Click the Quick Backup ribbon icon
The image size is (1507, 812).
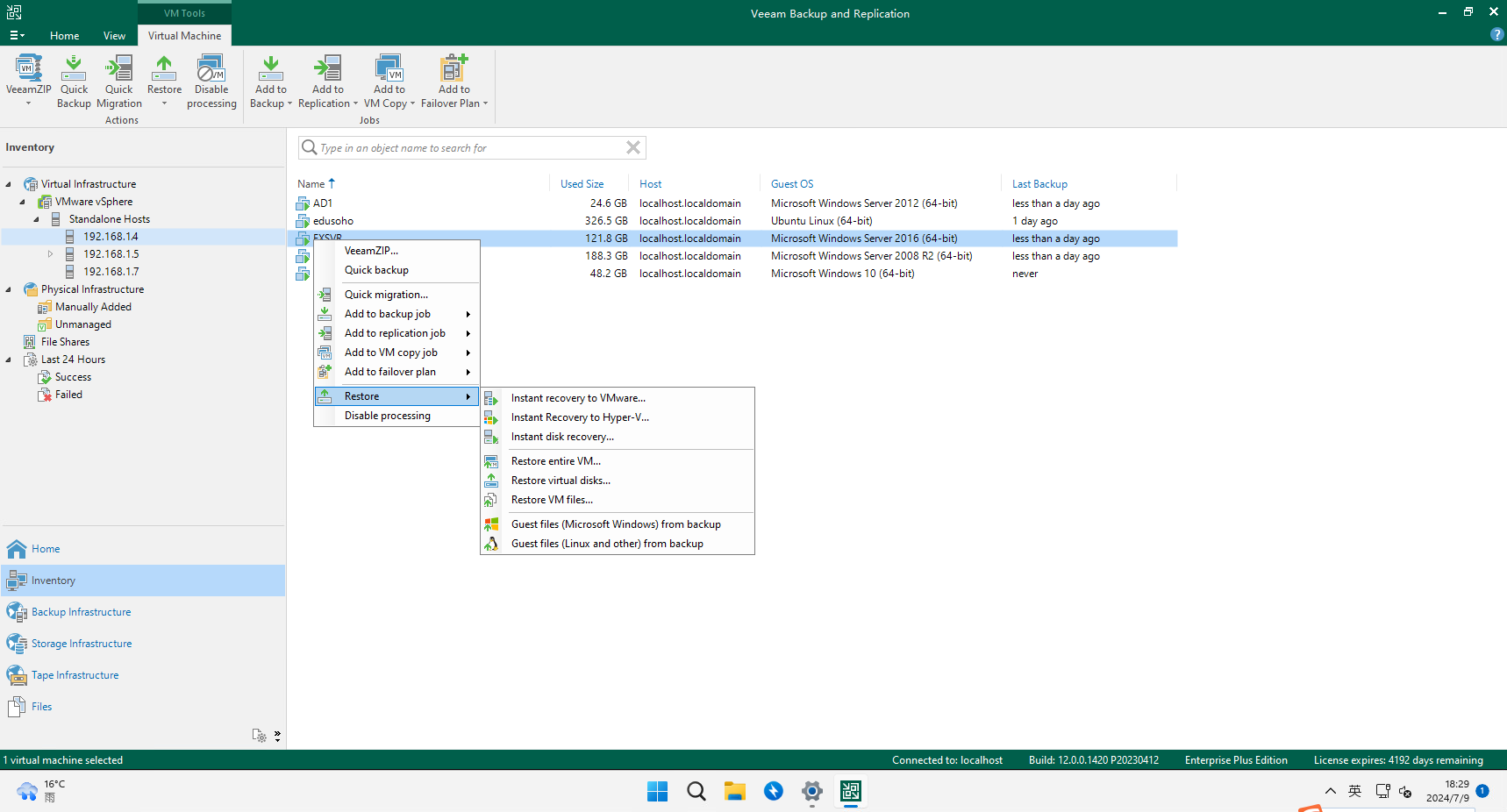point(74,68)
